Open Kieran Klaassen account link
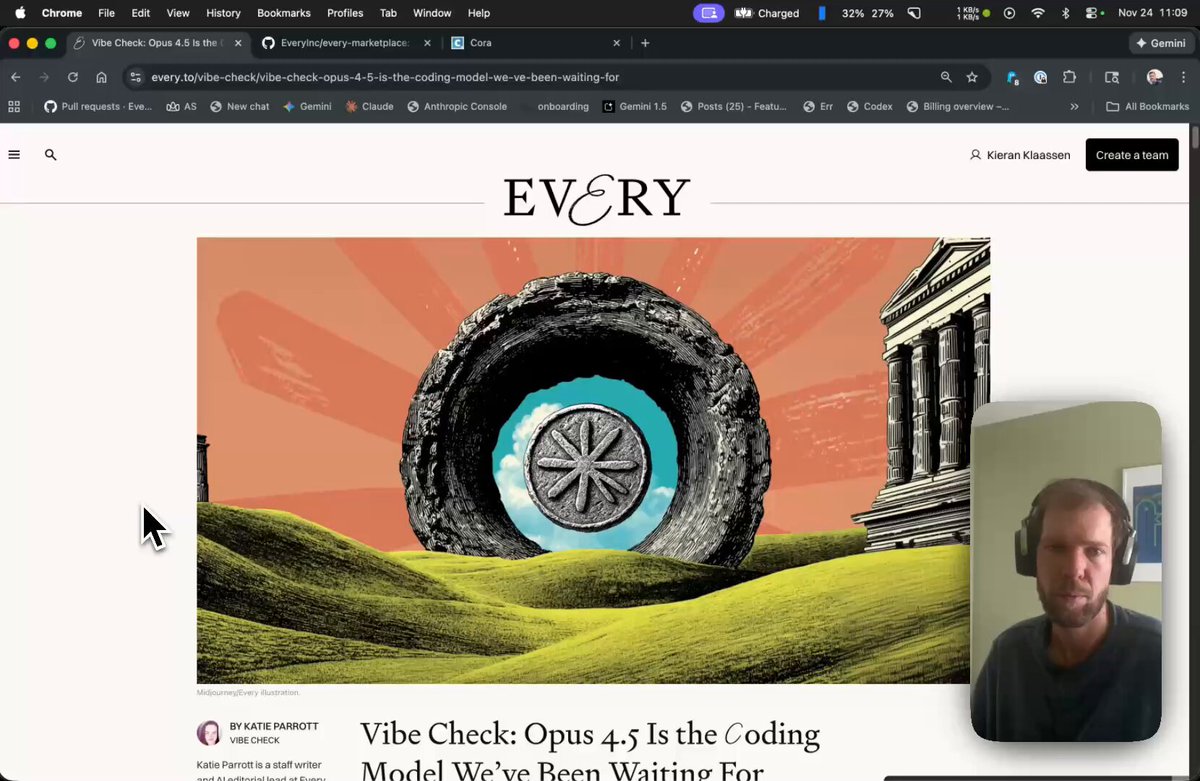Screen dimensions: 1200x781 [1020, 155]
